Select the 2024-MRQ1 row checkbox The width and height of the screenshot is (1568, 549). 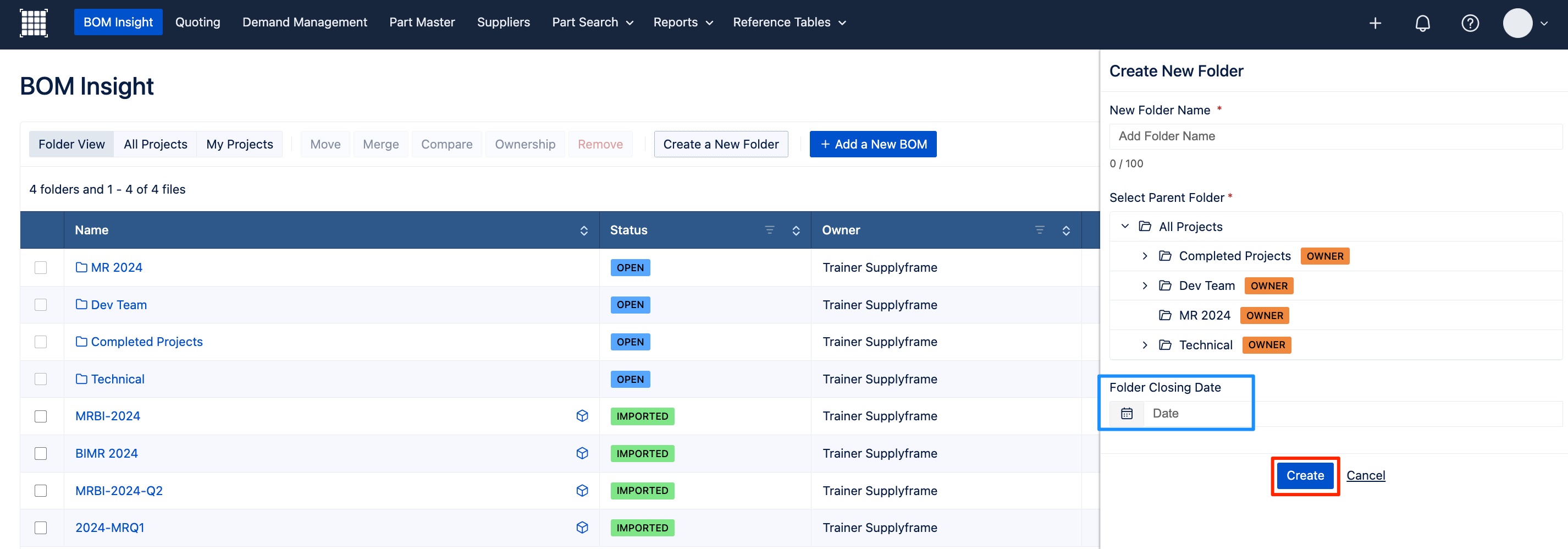(x=41, y=528)
